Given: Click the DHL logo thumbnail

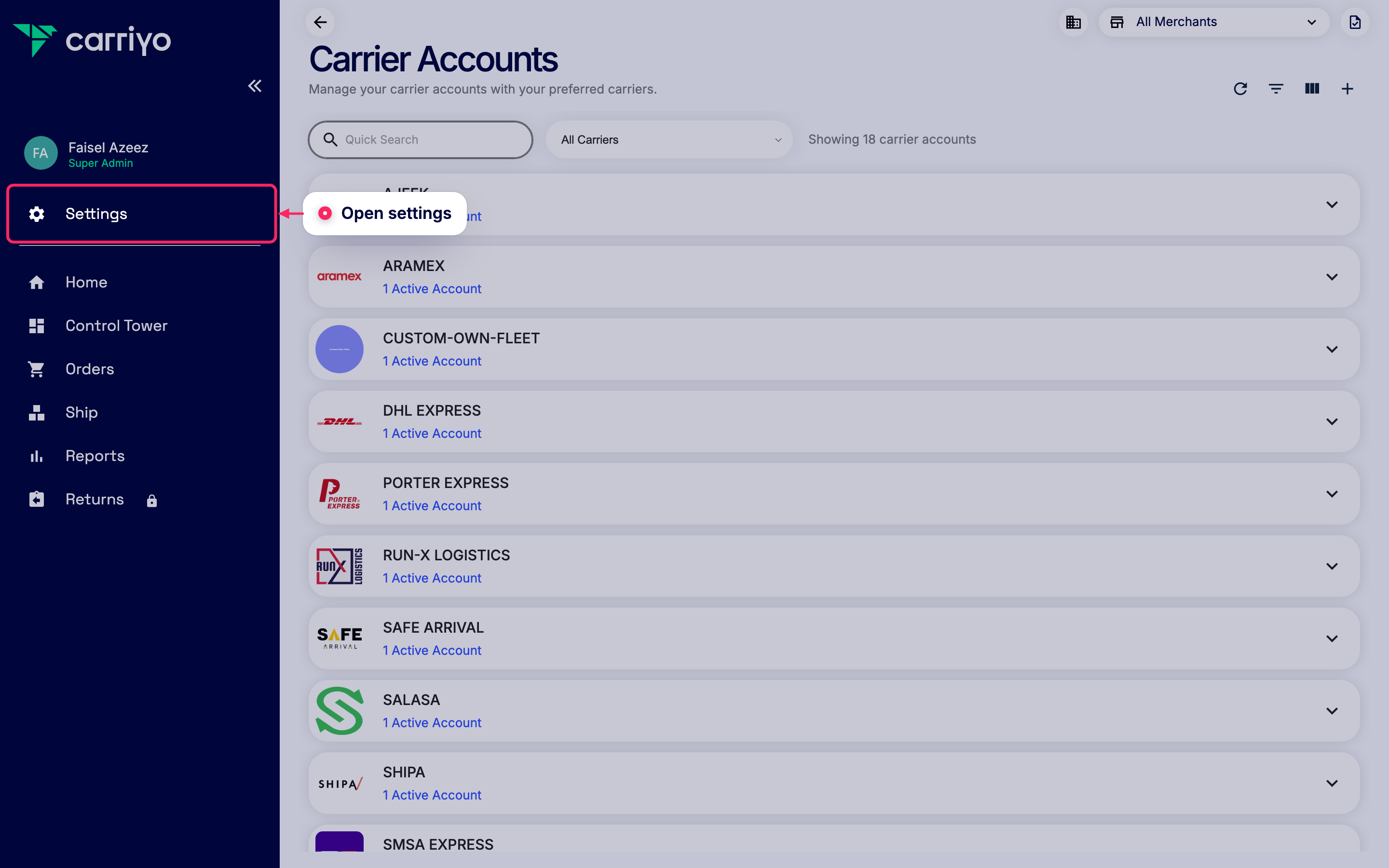Looking at the screenshot, I should point(339,421).
